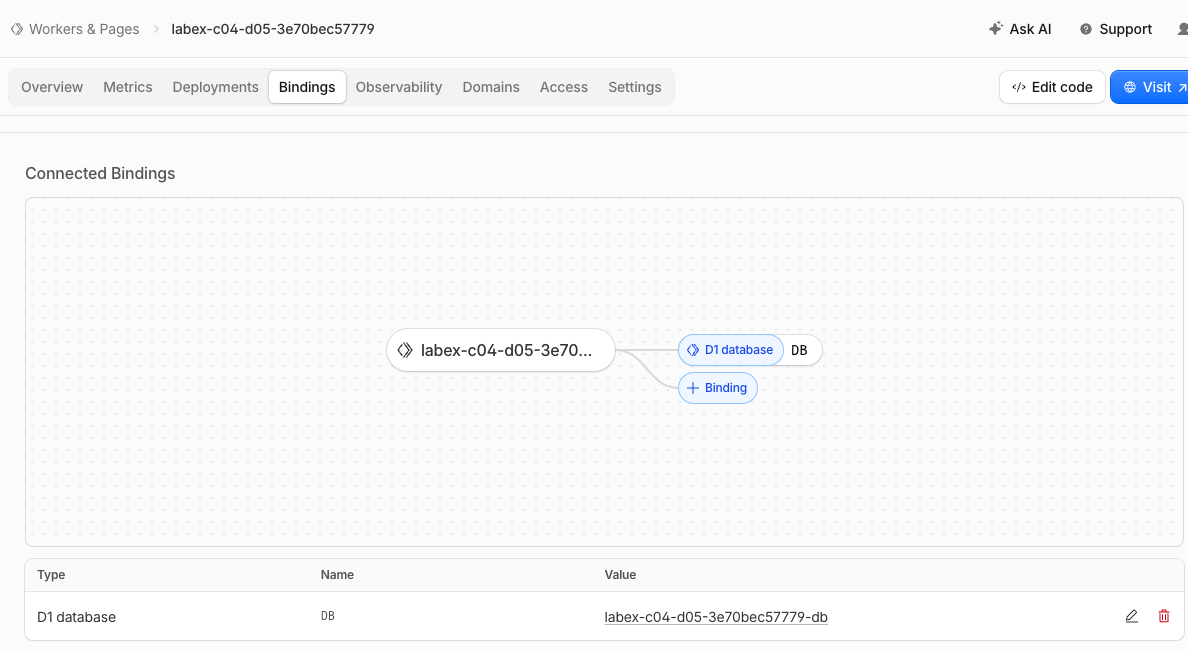Image resolution: width=1188 pixels, height=650 pixels.
Task: Open the Access tab
Action: [564, 87]
